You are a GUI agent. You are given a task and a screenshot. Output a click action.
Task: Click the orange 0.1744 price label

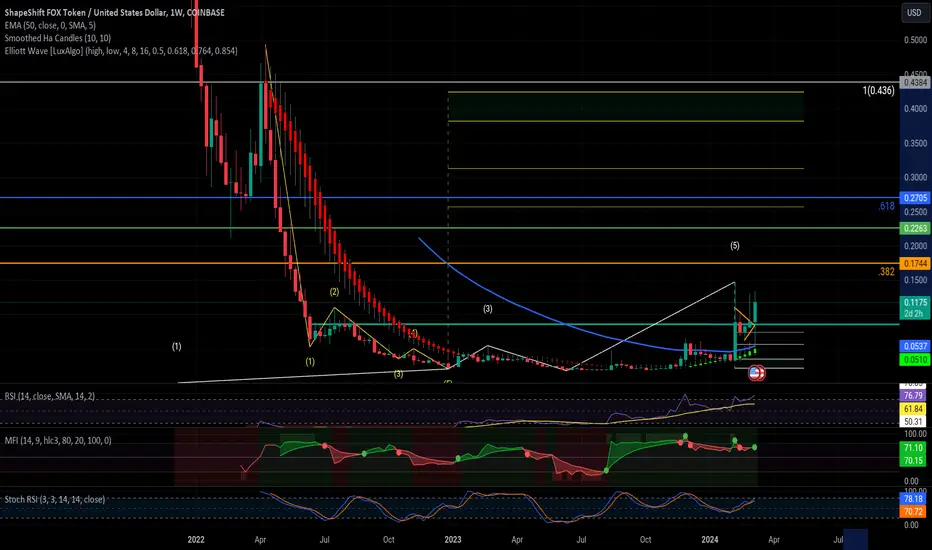coord(914,263)
